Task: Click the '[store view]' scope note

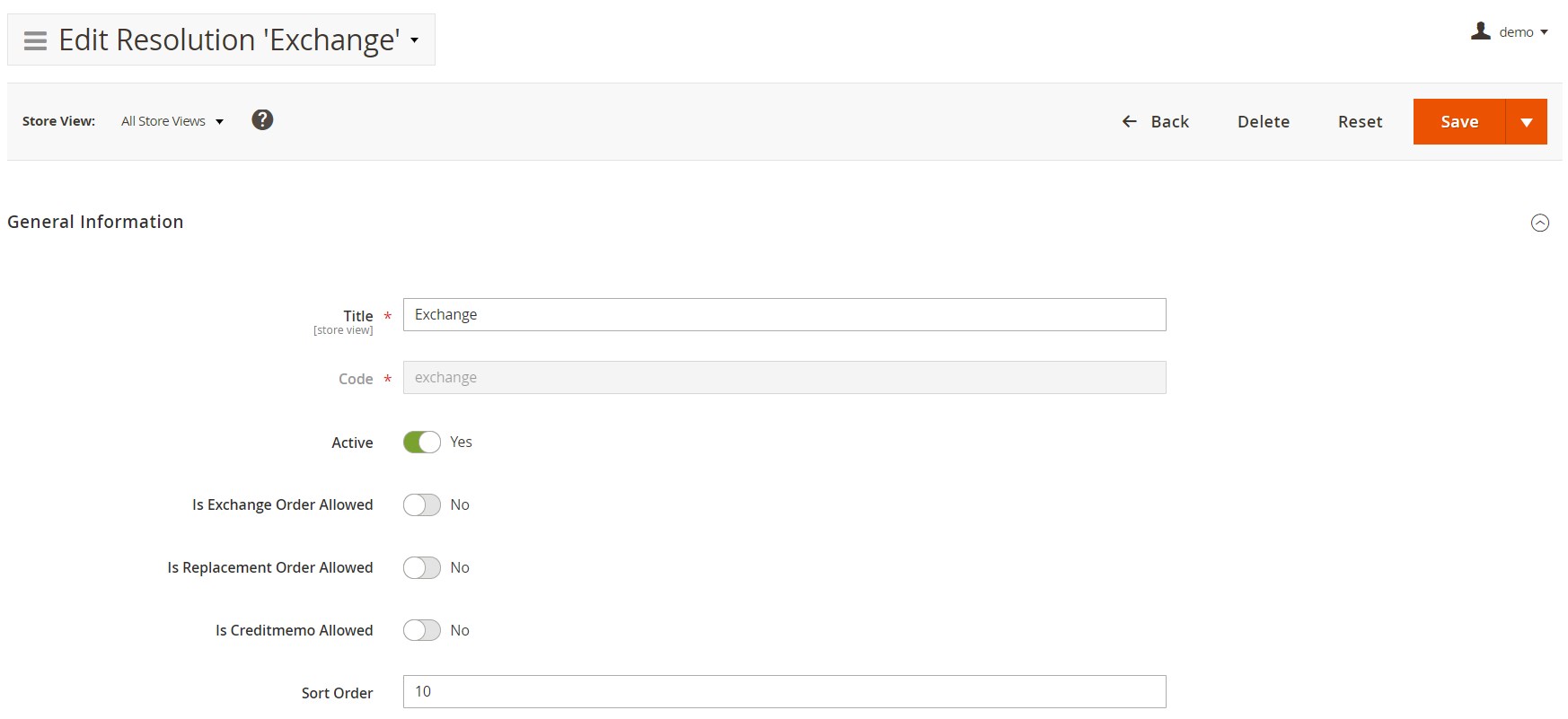Action: point(343,330)
